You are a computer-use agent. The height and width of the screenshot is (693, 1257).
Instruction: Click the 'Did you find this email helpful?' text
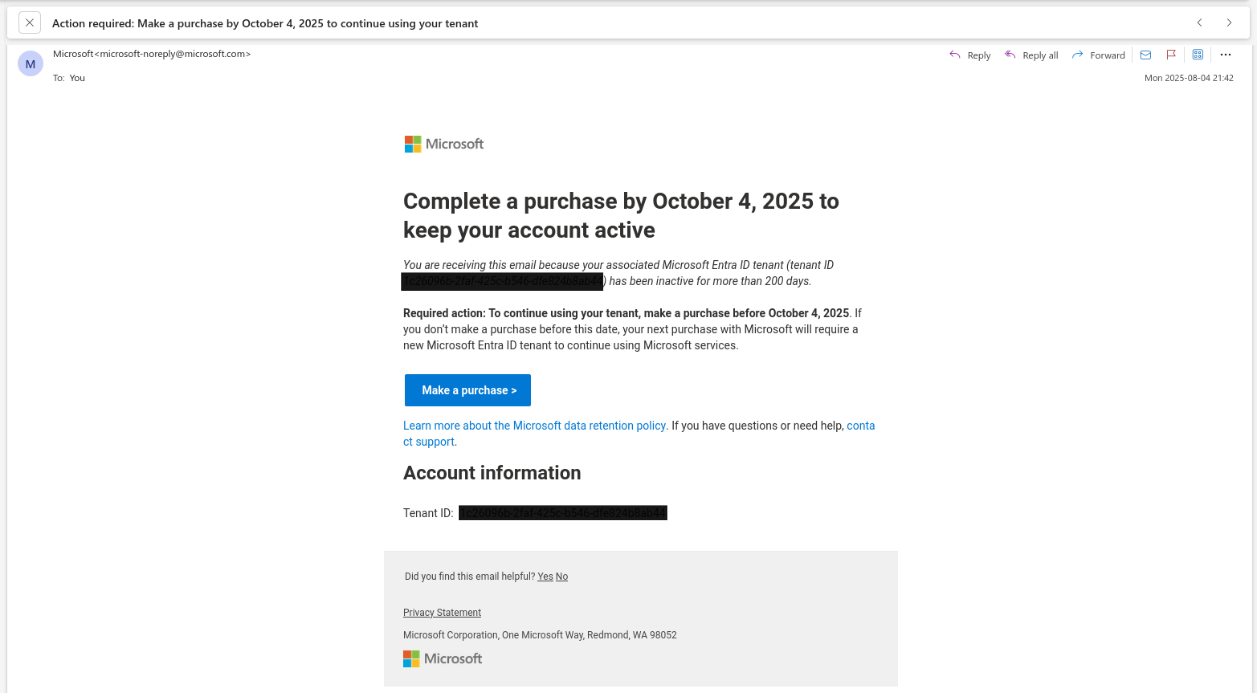[x=469, y=576]
